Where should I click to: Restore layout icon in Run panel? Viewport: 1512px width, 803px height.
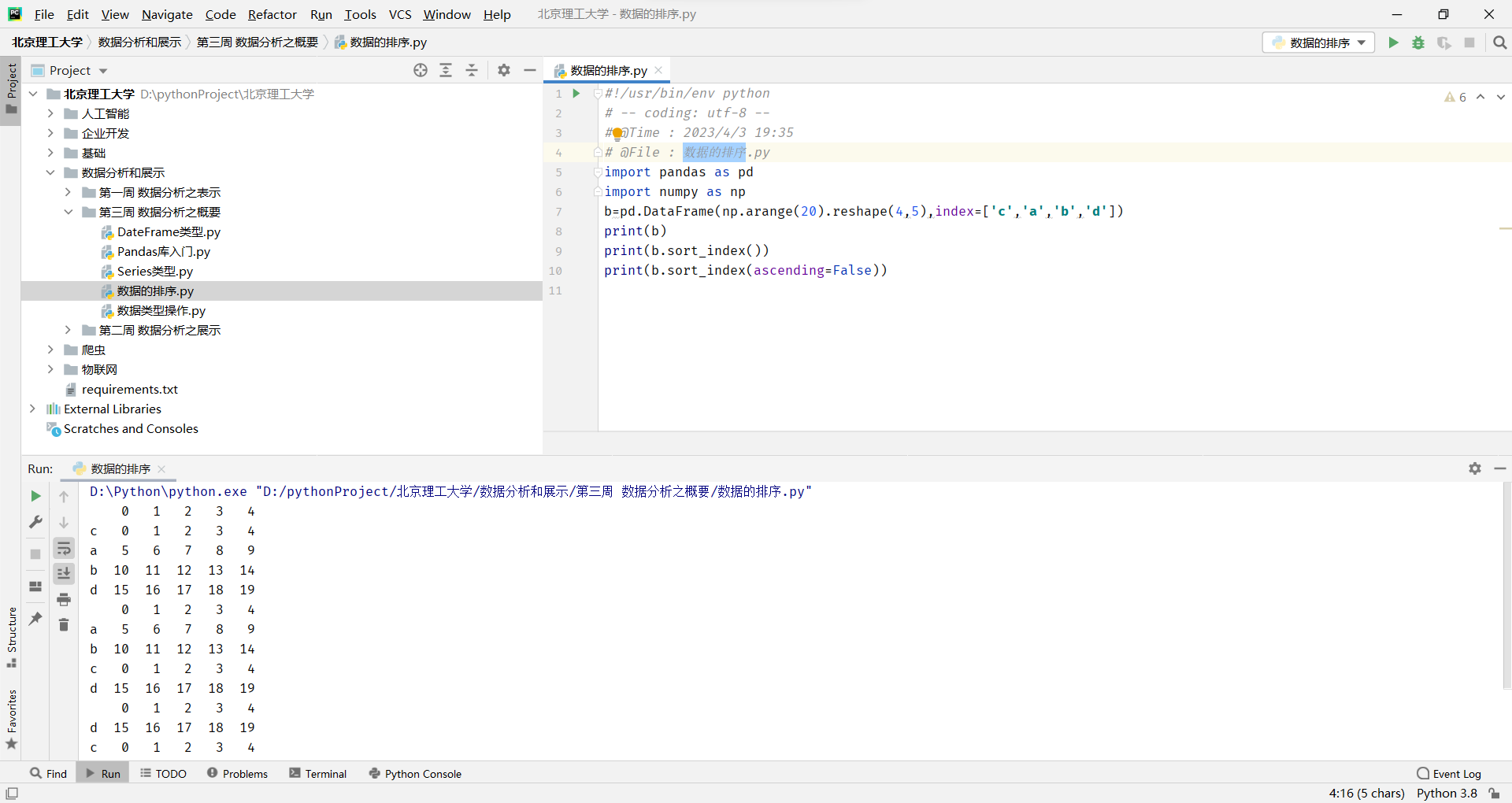pyautogui.click(x=35, y=587)
